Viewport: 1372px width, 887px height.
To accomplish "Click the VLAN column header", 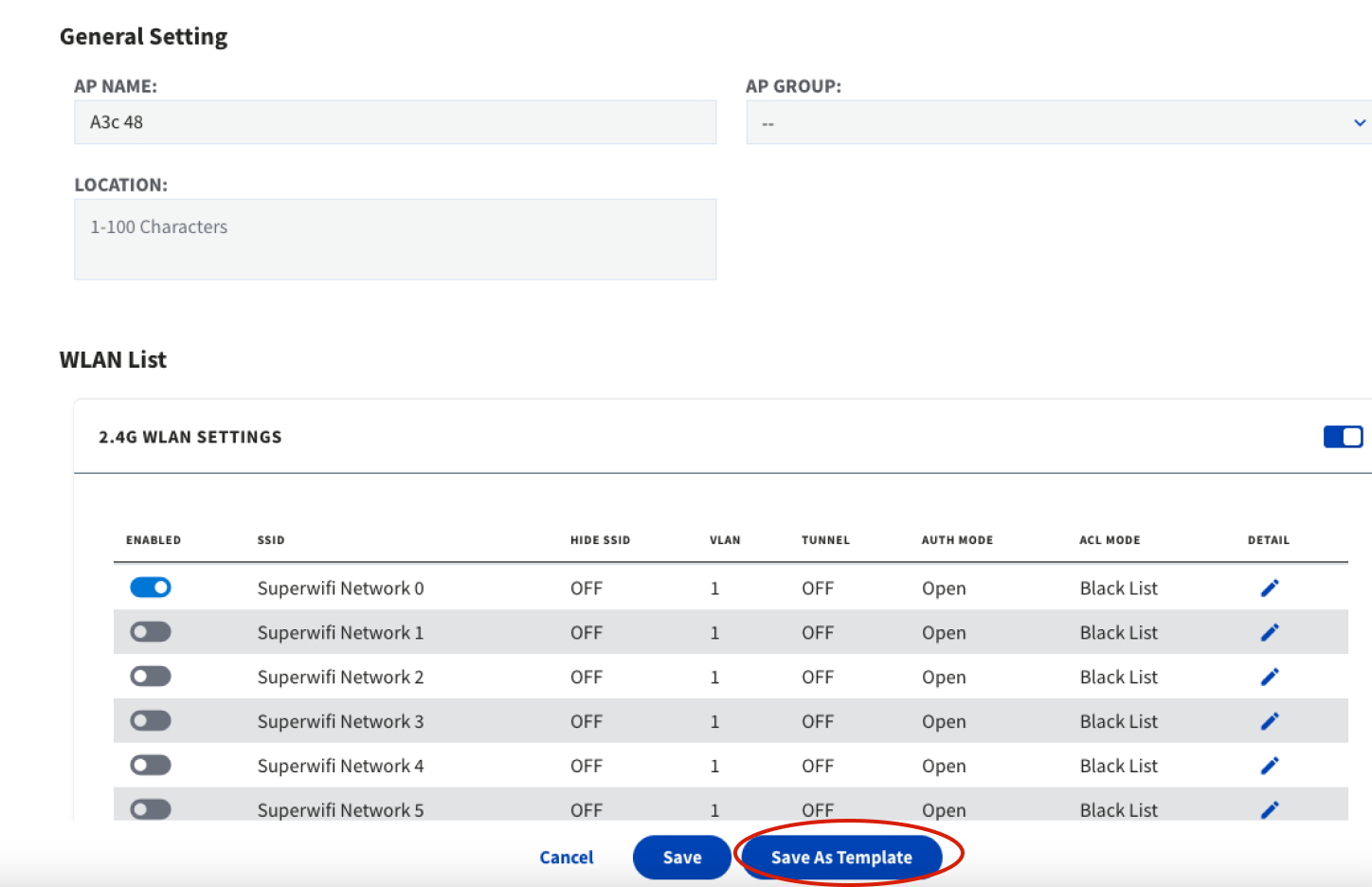I will coord(725,540).
